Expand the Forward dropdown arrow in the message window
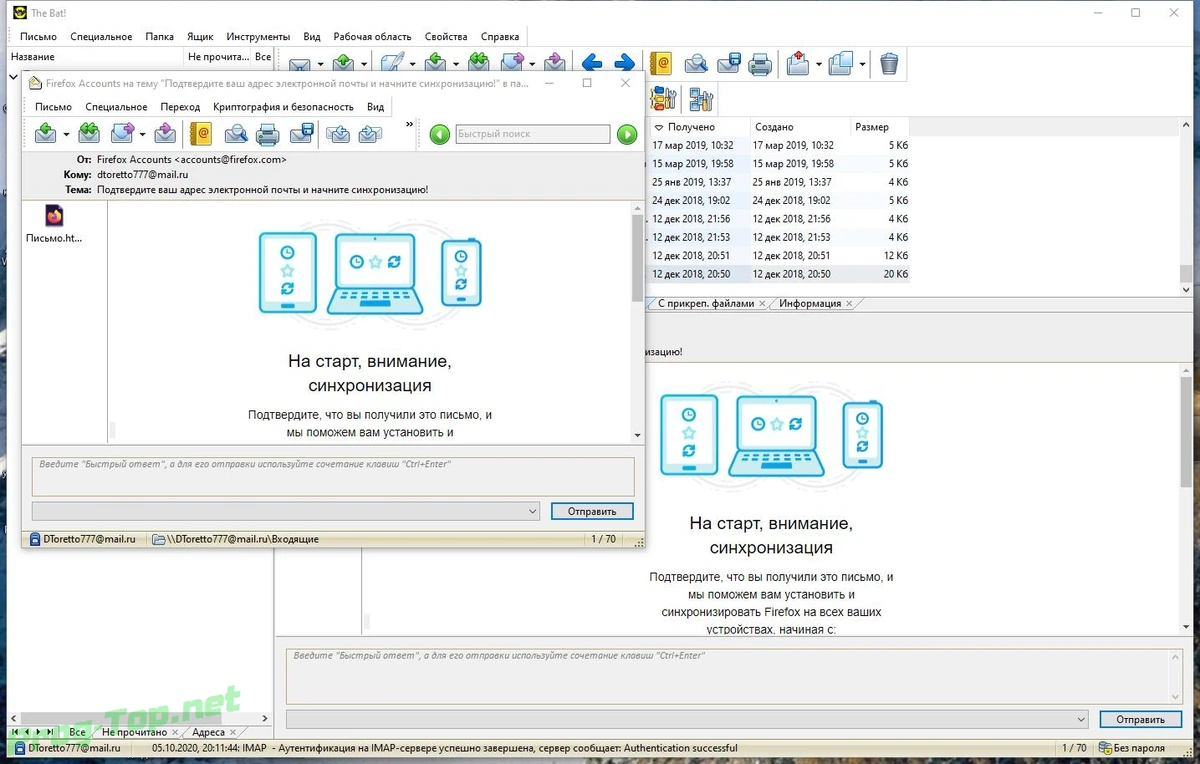 143,134
